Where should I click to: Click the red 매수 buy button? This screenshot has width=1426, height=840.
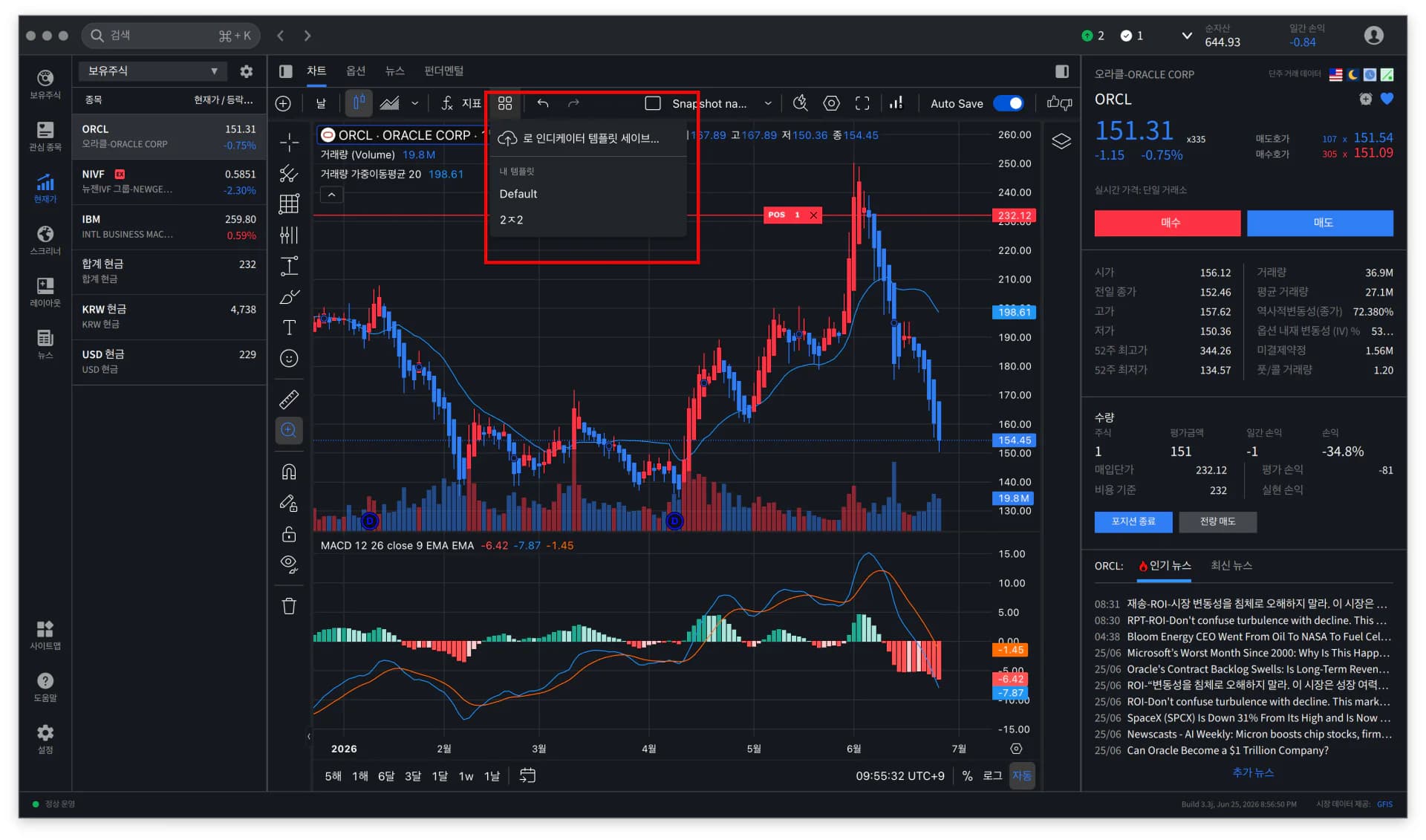[x=1167, y=223]
